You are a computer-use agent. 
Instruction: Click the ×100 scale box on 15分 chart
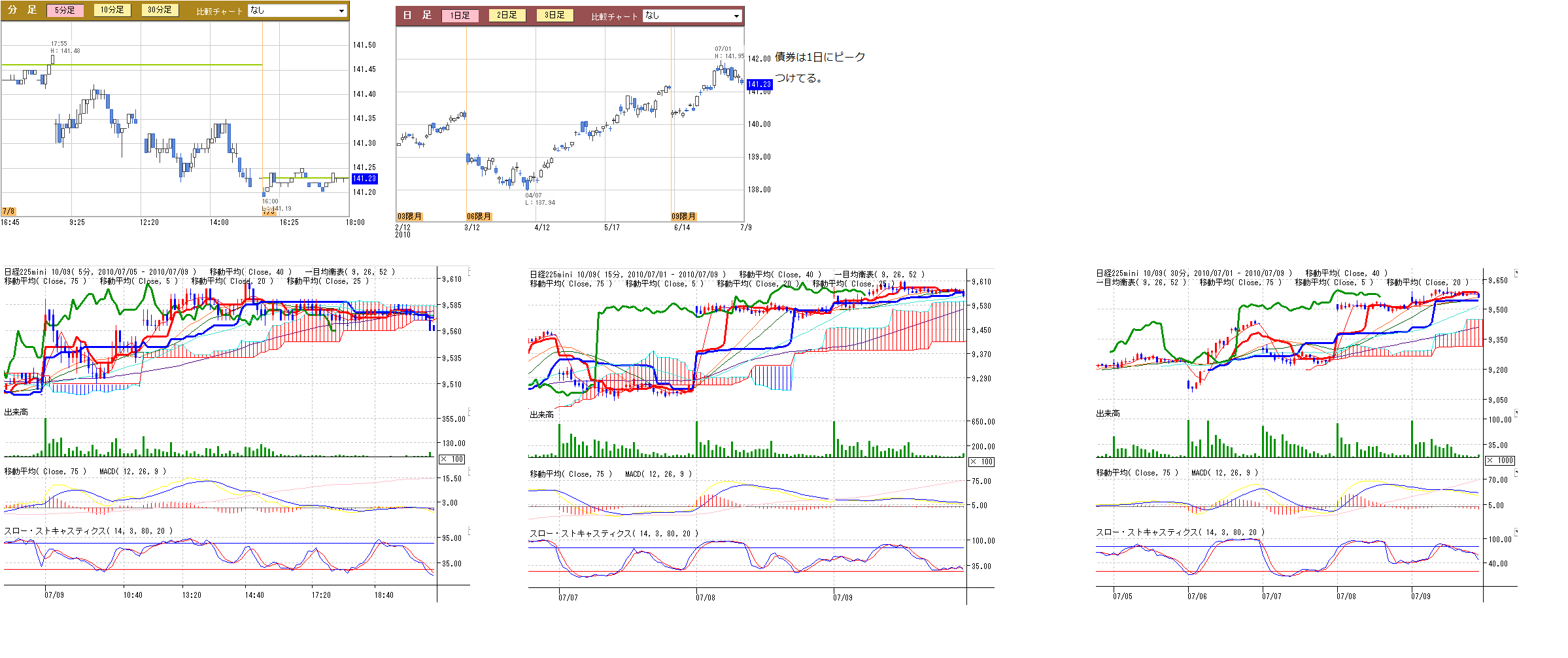click(x=981, y=462)
